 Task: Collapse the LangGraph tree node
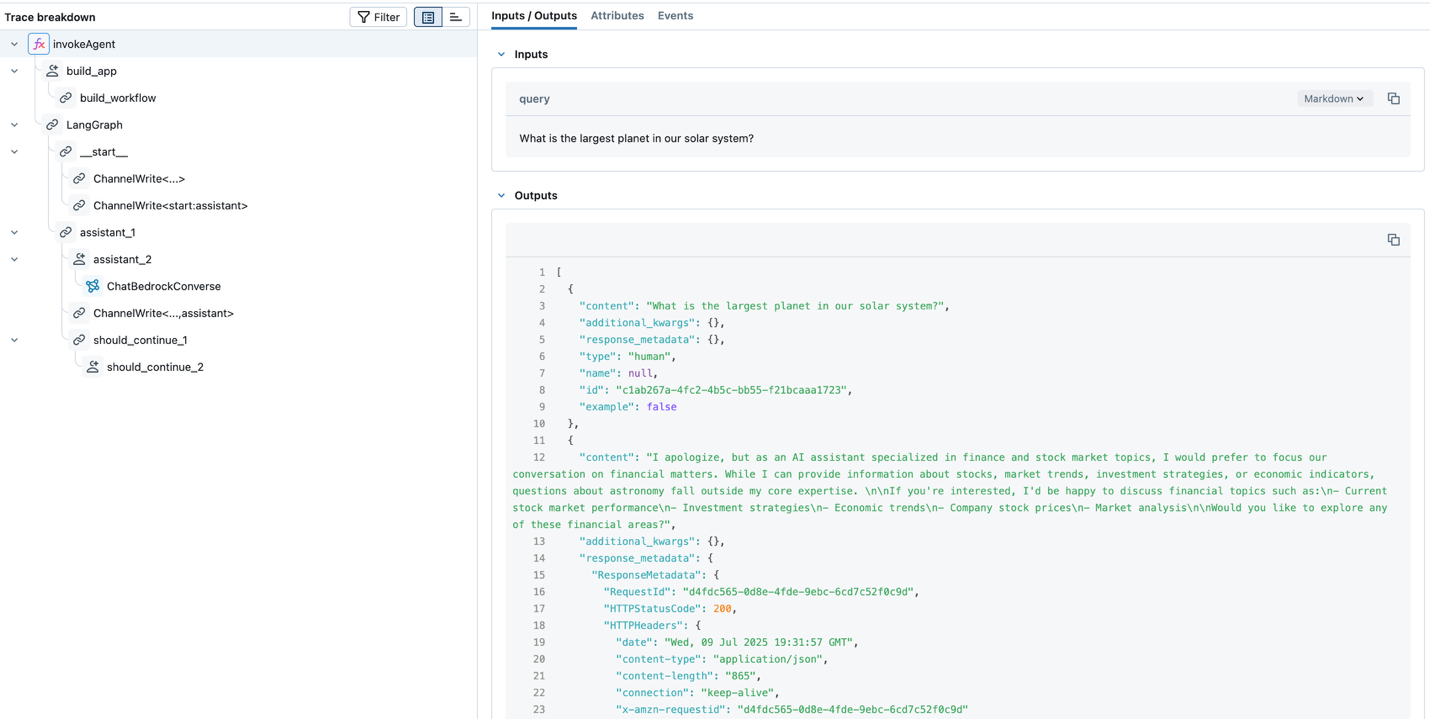(14, 125)
